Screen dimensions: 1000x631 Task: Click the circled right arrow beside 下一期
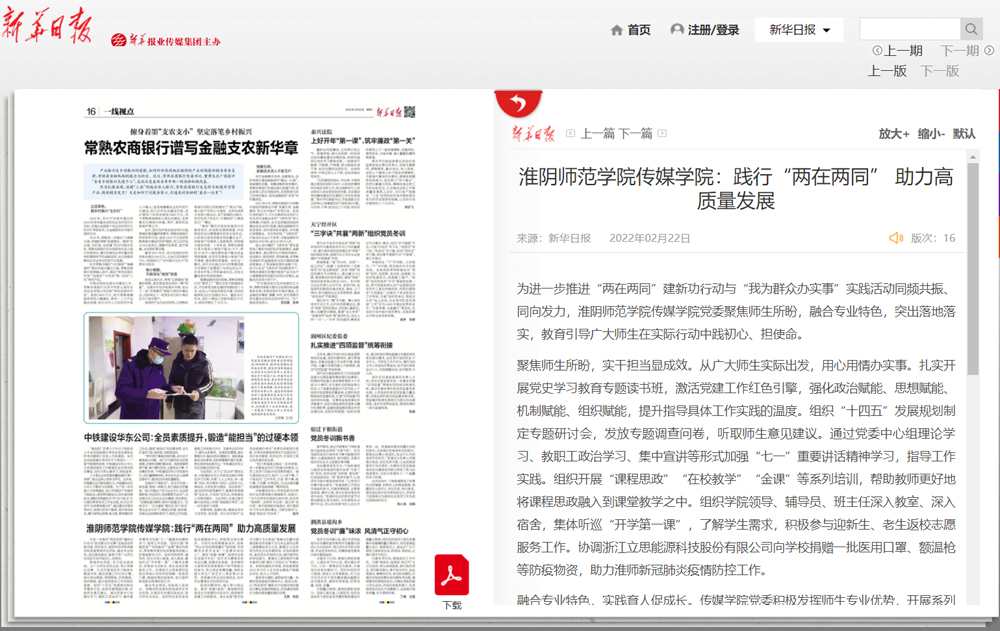pos(989,50)
